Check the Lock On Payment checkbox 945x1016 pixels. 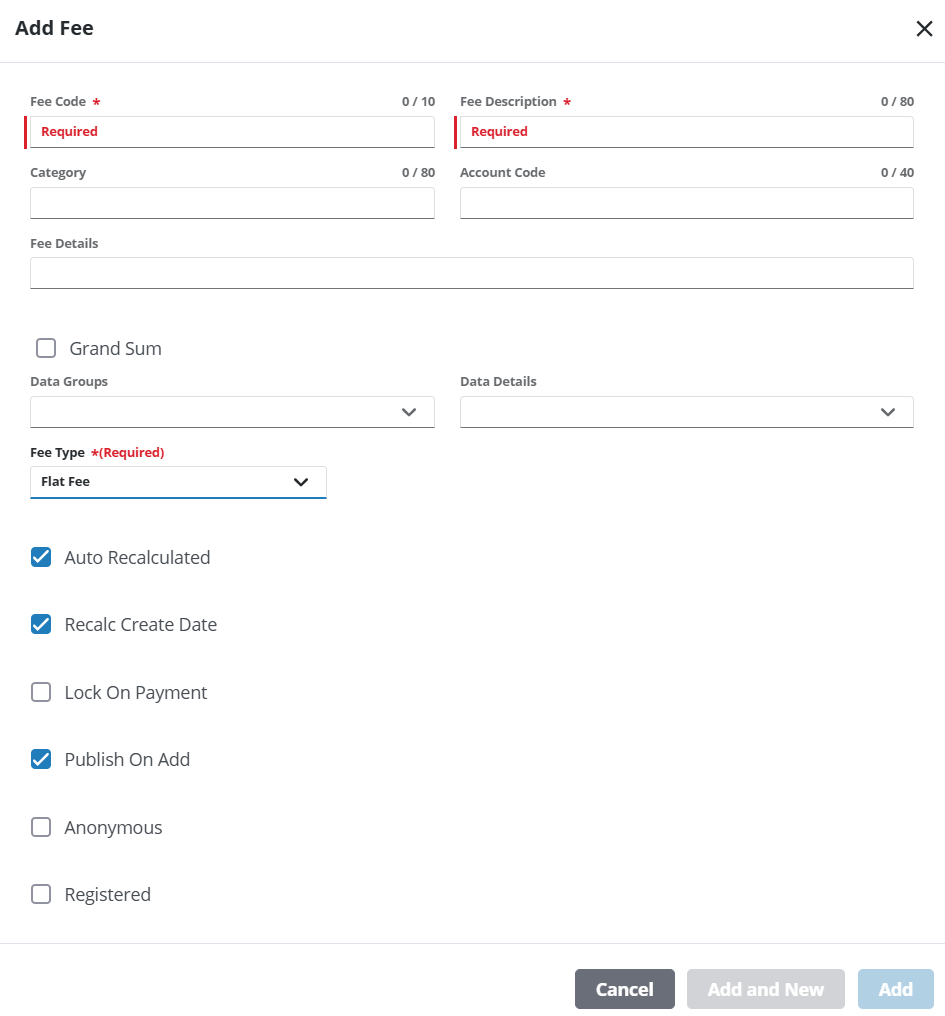tap(41, 693)
